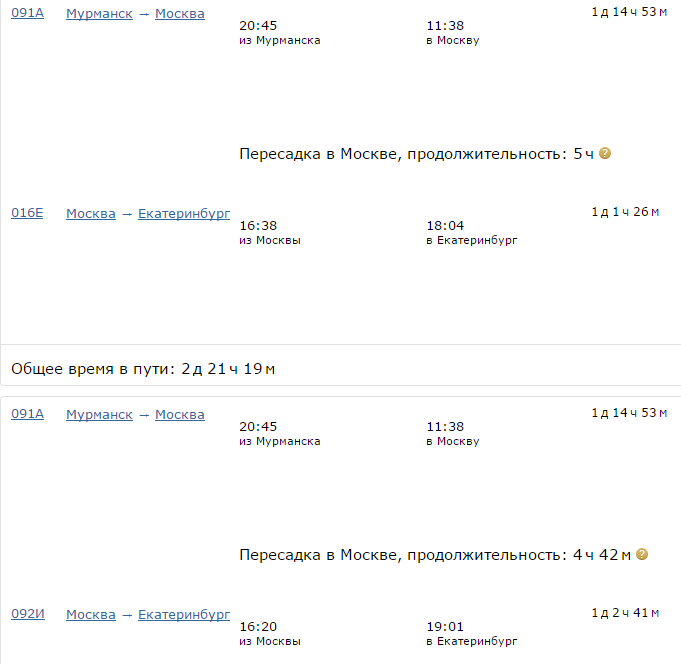Open train number 092И link
Viewport: 681px width, 664px height.
click(x=28, y=614)
